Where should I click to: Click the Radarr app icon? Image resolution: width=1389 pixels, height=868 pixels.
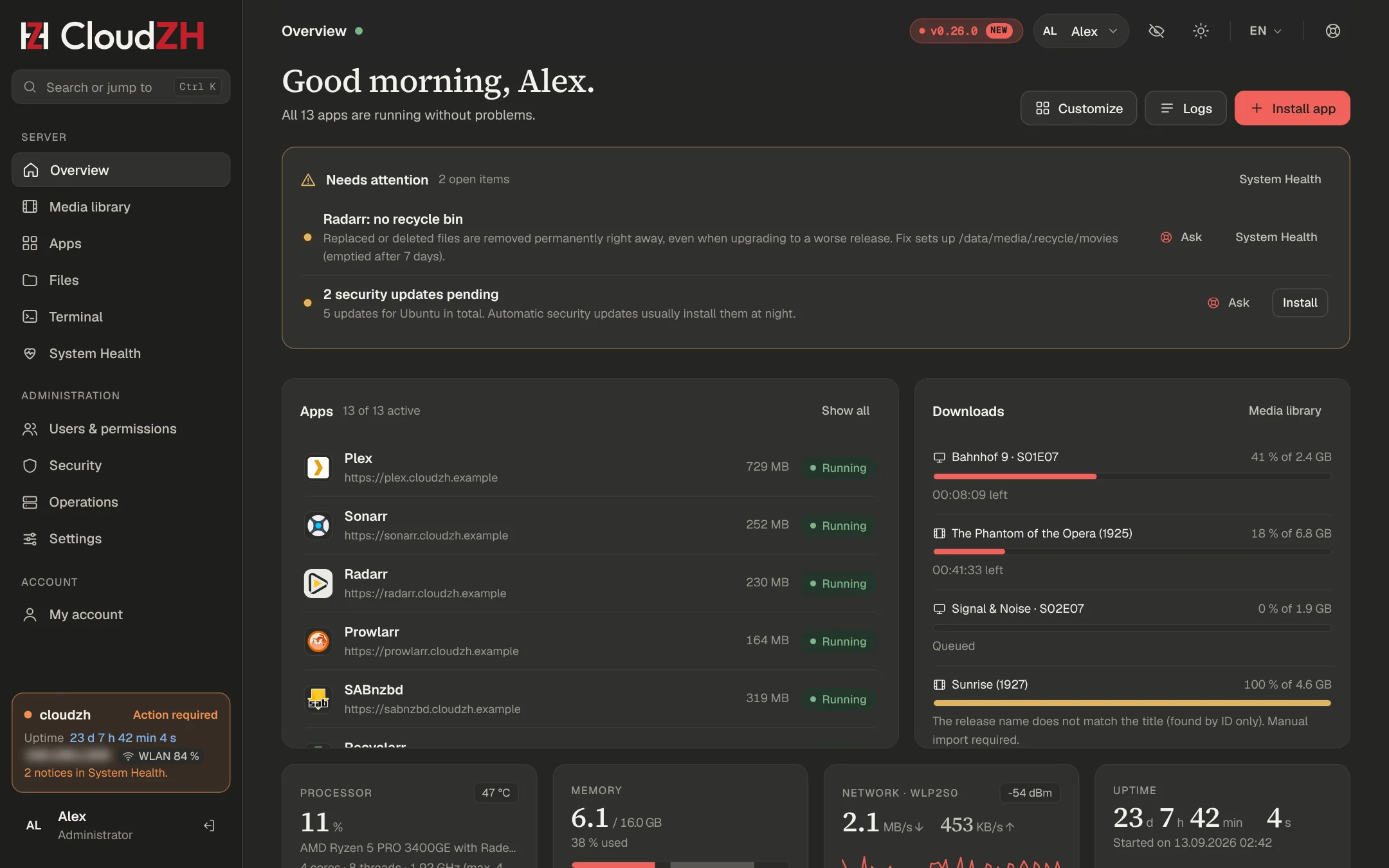(x=318, y=583)
